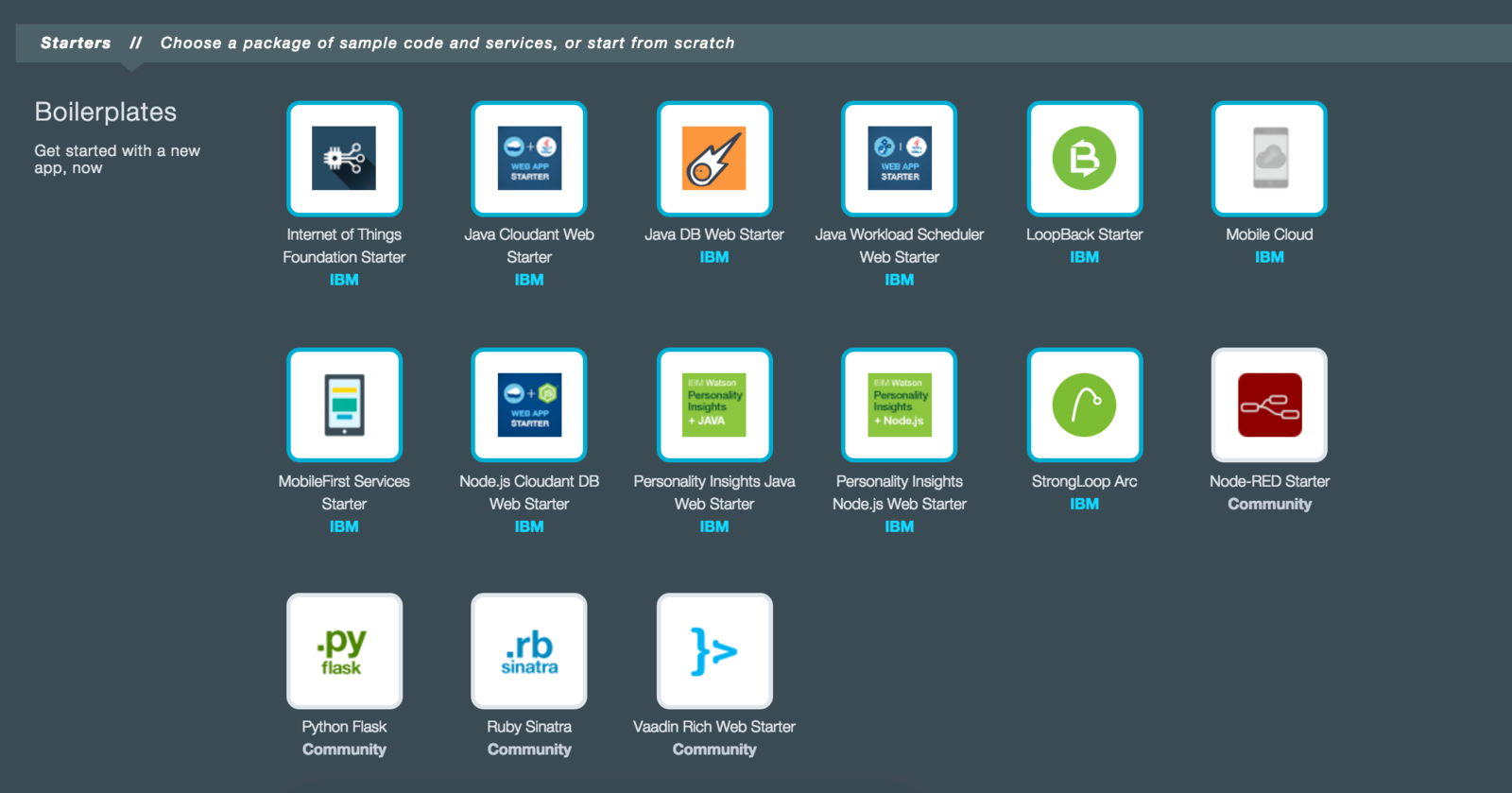Open the LoopBack Starter icon
1512x793 pixels.
coord(1085,159)
